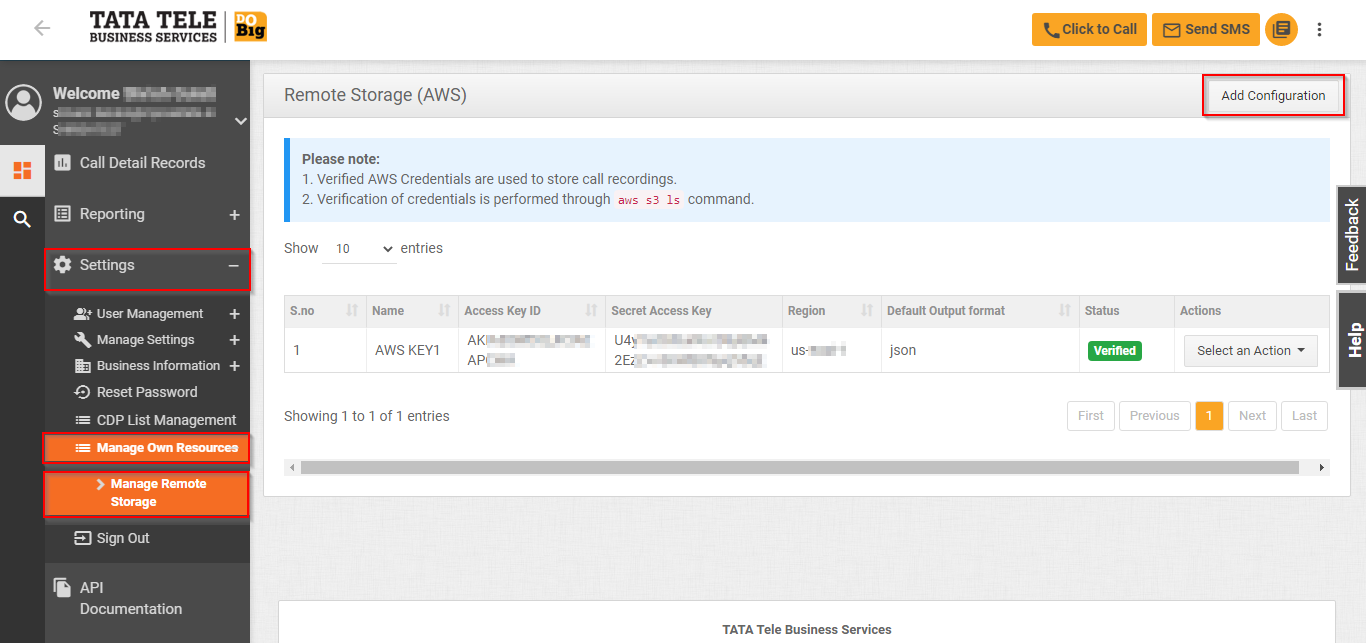The height and width of the screenshot is (643, 1366).
Task: Expand User Management plus icon
Action: tap(235, 314)
